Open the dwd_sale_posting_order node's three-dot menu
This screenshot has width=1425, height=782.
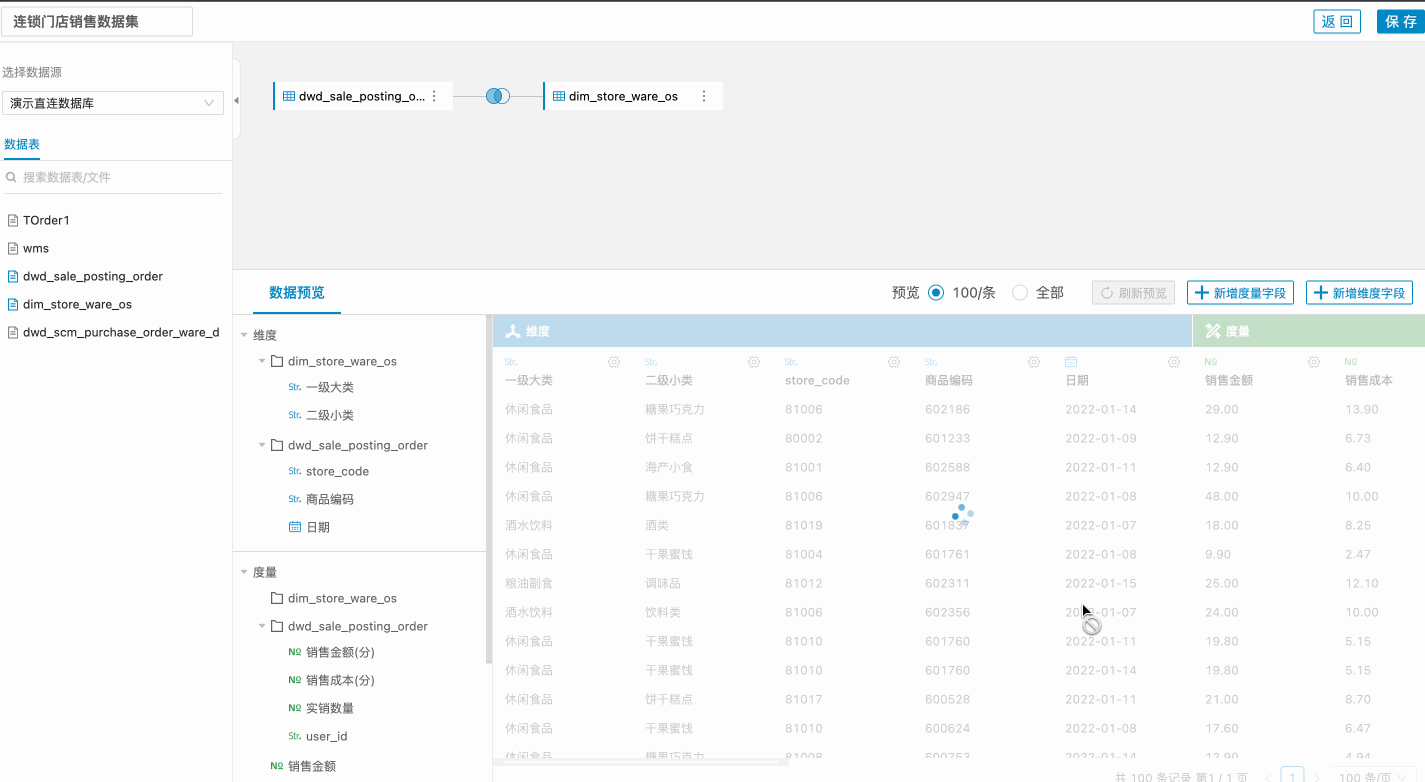[x=434, y=96]
